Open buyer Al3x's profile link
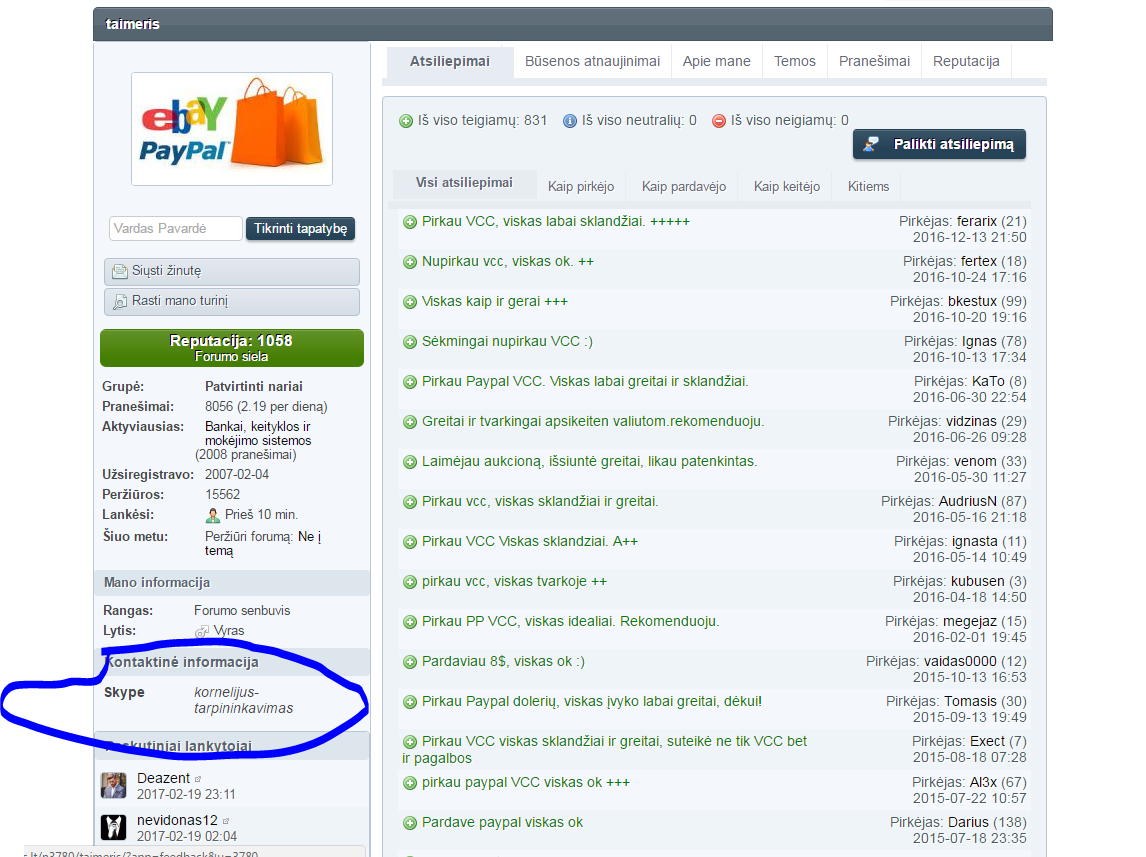This screenshot has width=1146, height=857. click(x=983, y=782)
